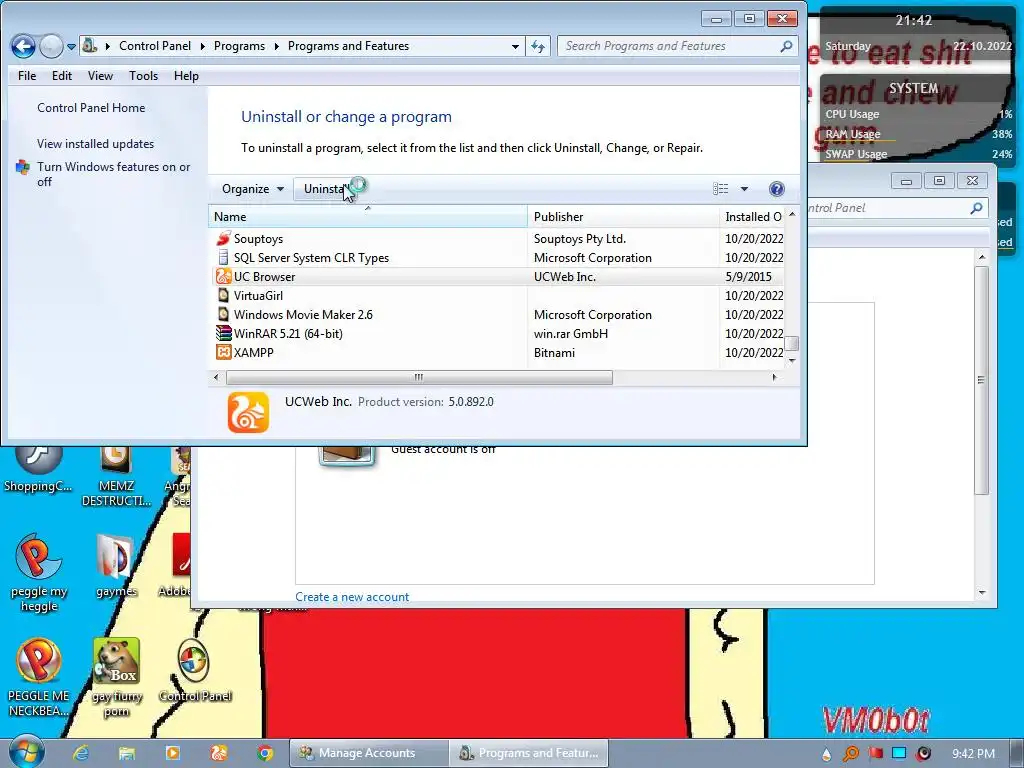Click the Forward navigation arrow
The image size is (1024, 768).
coord(52,46)
